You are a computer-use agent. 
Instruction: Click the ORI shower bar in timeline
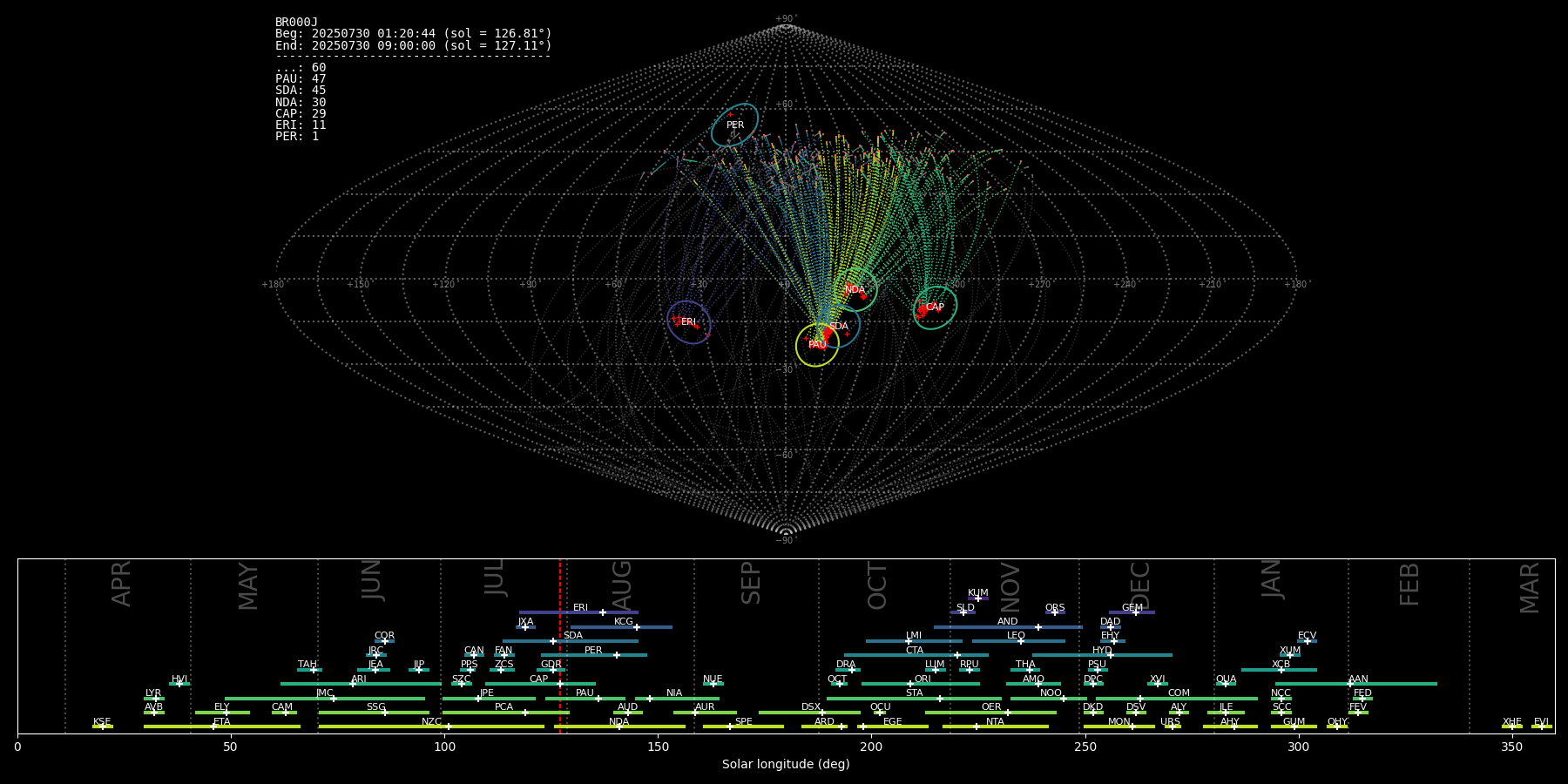coord(921,684)
